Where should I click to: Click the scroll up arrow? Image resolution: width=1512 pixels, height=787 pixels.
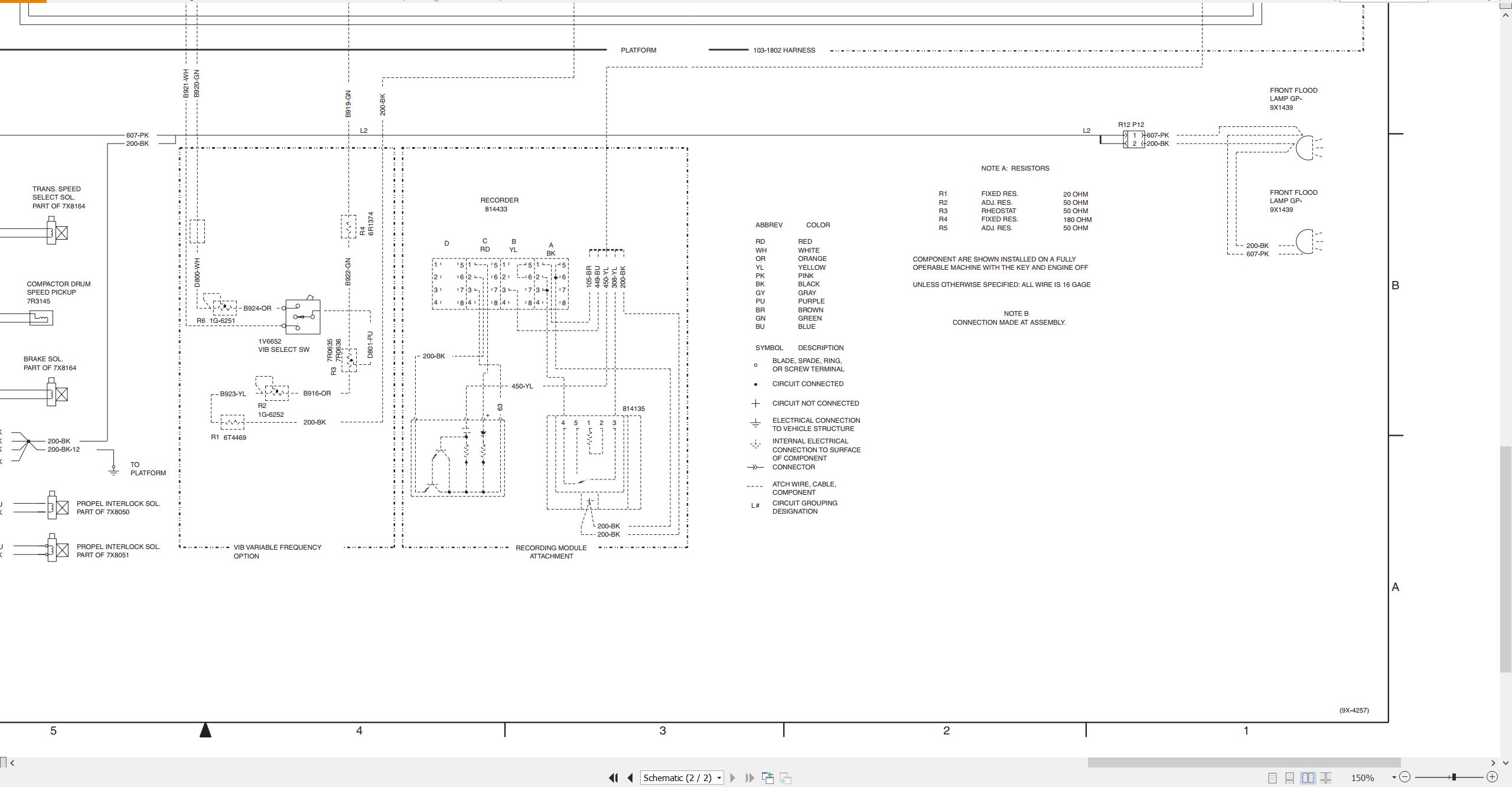pos(1506,15)
